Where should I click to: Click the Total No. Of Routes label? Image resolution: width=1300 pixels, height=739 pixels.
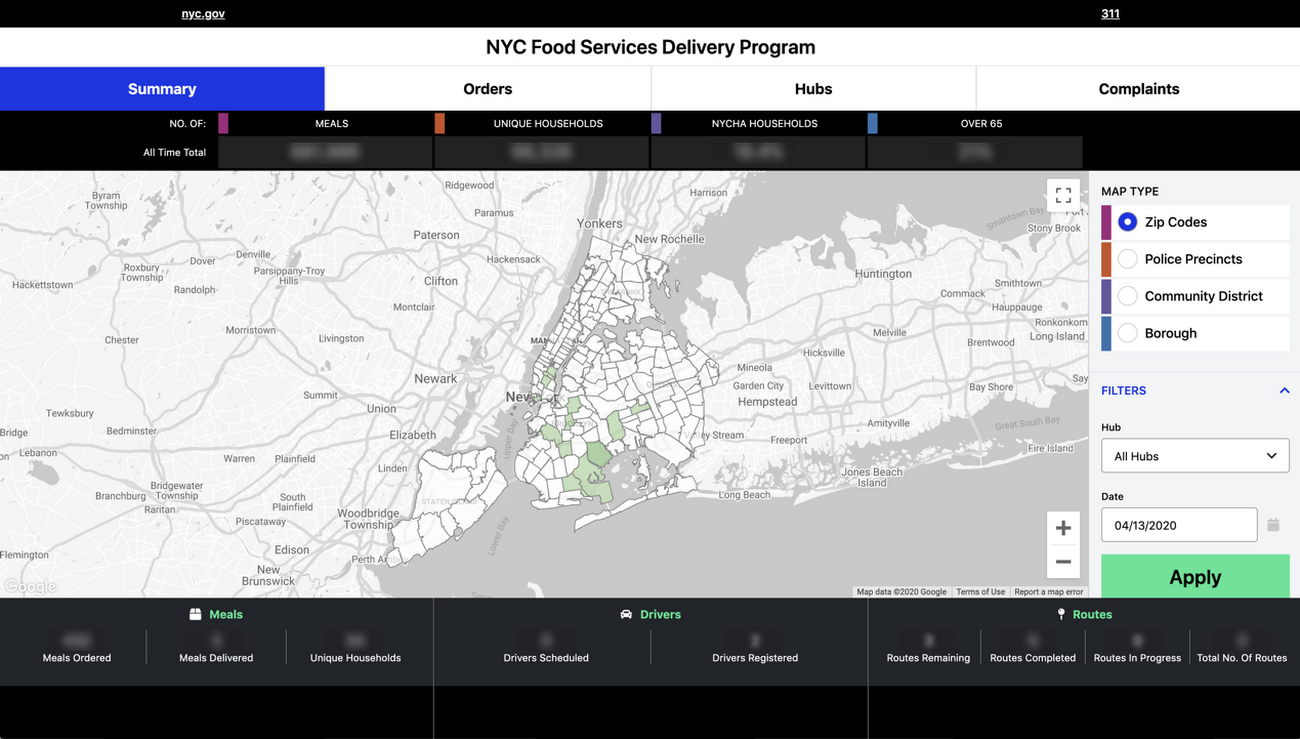1242,658
